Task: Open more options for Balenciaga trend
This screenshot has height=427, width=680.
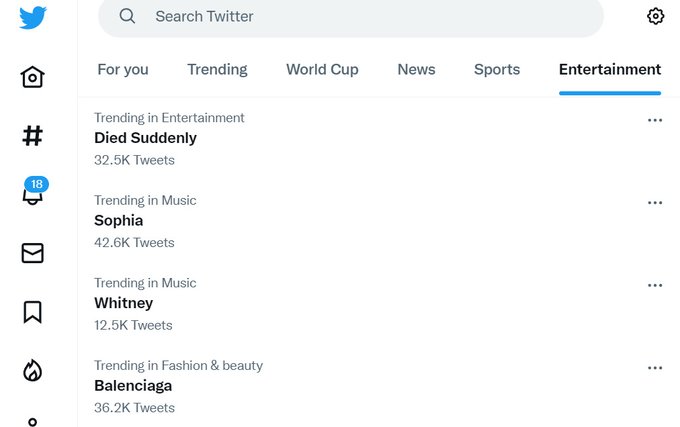Action: coord(655,368)
